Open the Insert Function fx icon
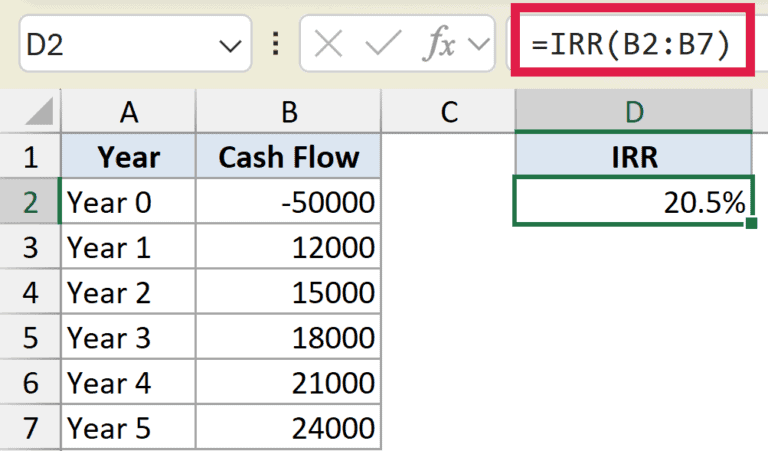Image resolution: width=768 pixels, height=451 pixels. coord(439,44)
